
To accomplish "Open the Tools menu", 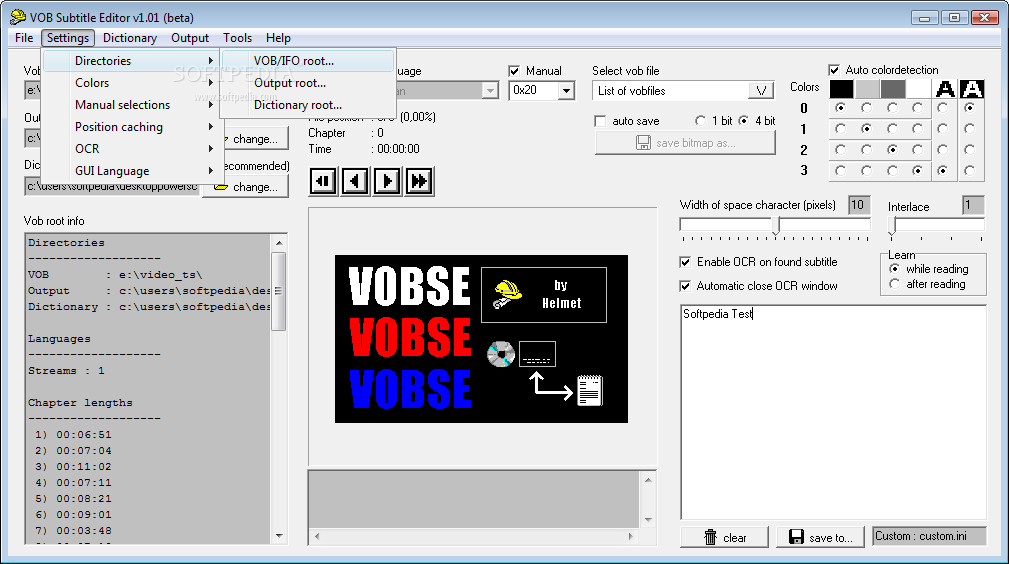I will pyautogui.click(x=237, y=38).
